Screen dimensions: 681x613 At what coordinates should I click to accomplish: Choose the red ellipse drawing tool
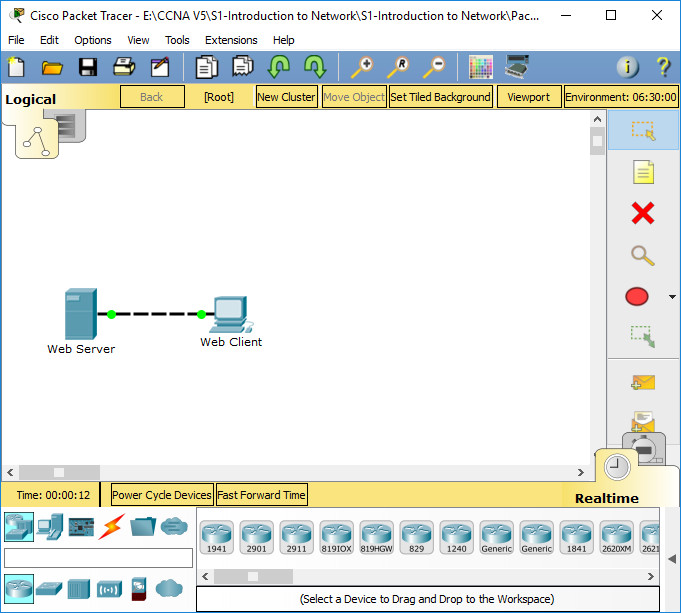637,297
